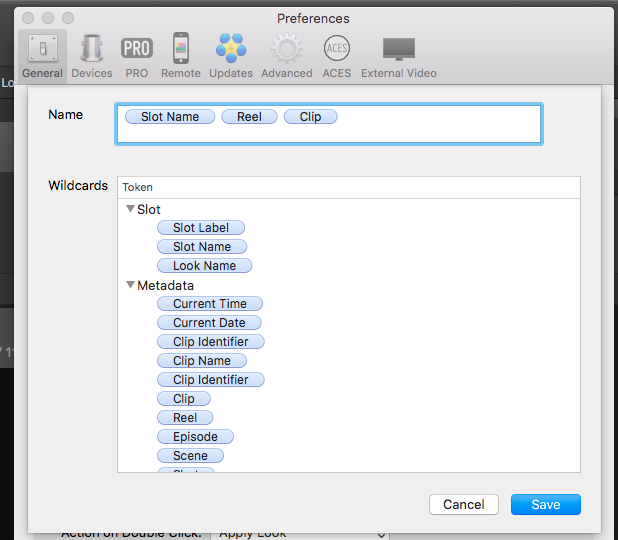Cancel the name editing dialog
Screen dimensions: 618x540
tap(463, 504)
